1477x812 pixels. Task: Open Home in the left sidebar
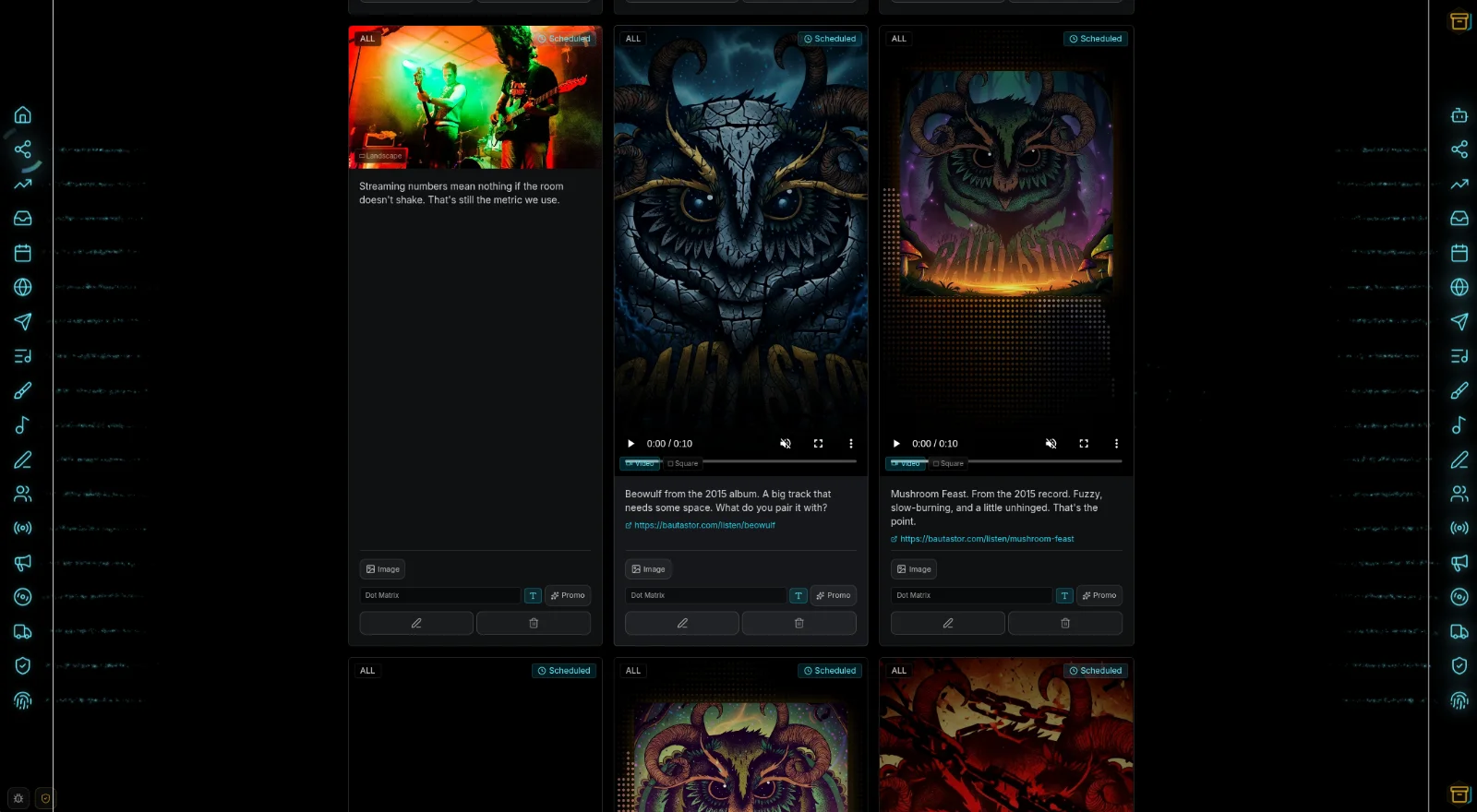pos(23,115)
